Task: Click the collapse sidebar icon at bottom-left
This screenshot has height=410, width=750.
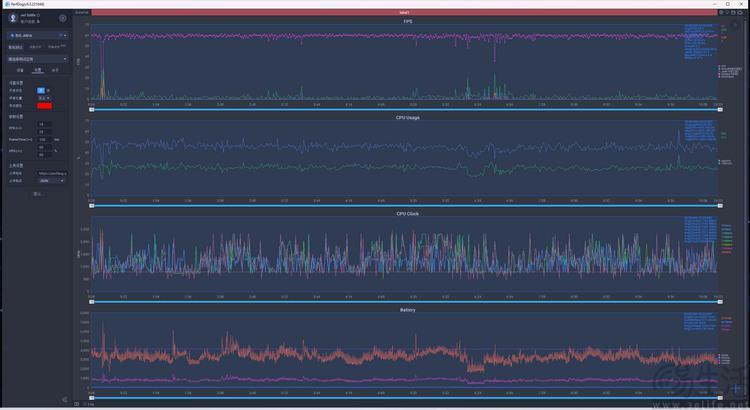Action: click(x=65, y=400)
